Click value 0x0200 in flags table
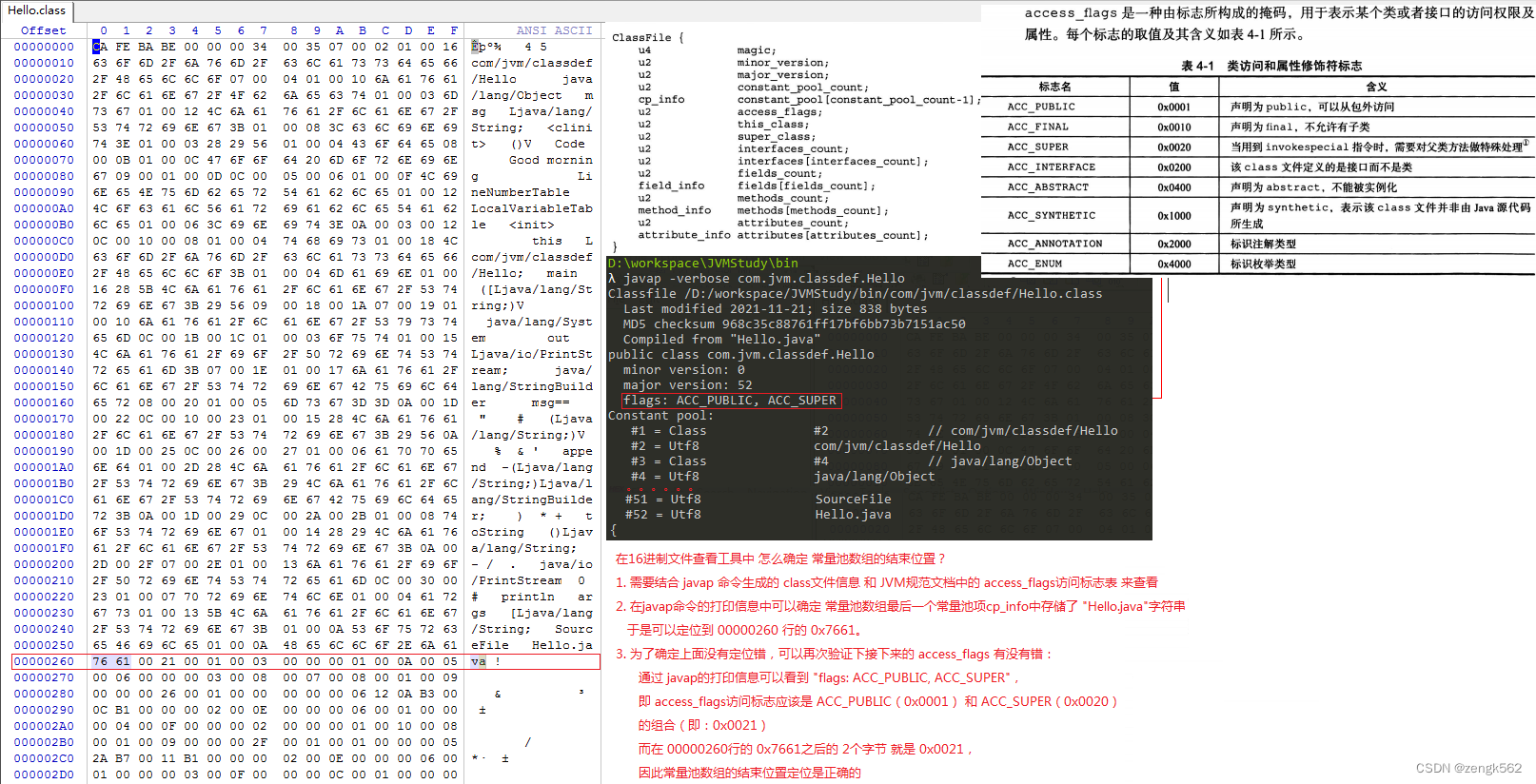This screenshot has width=1536, height=784. coord(1174,167)
